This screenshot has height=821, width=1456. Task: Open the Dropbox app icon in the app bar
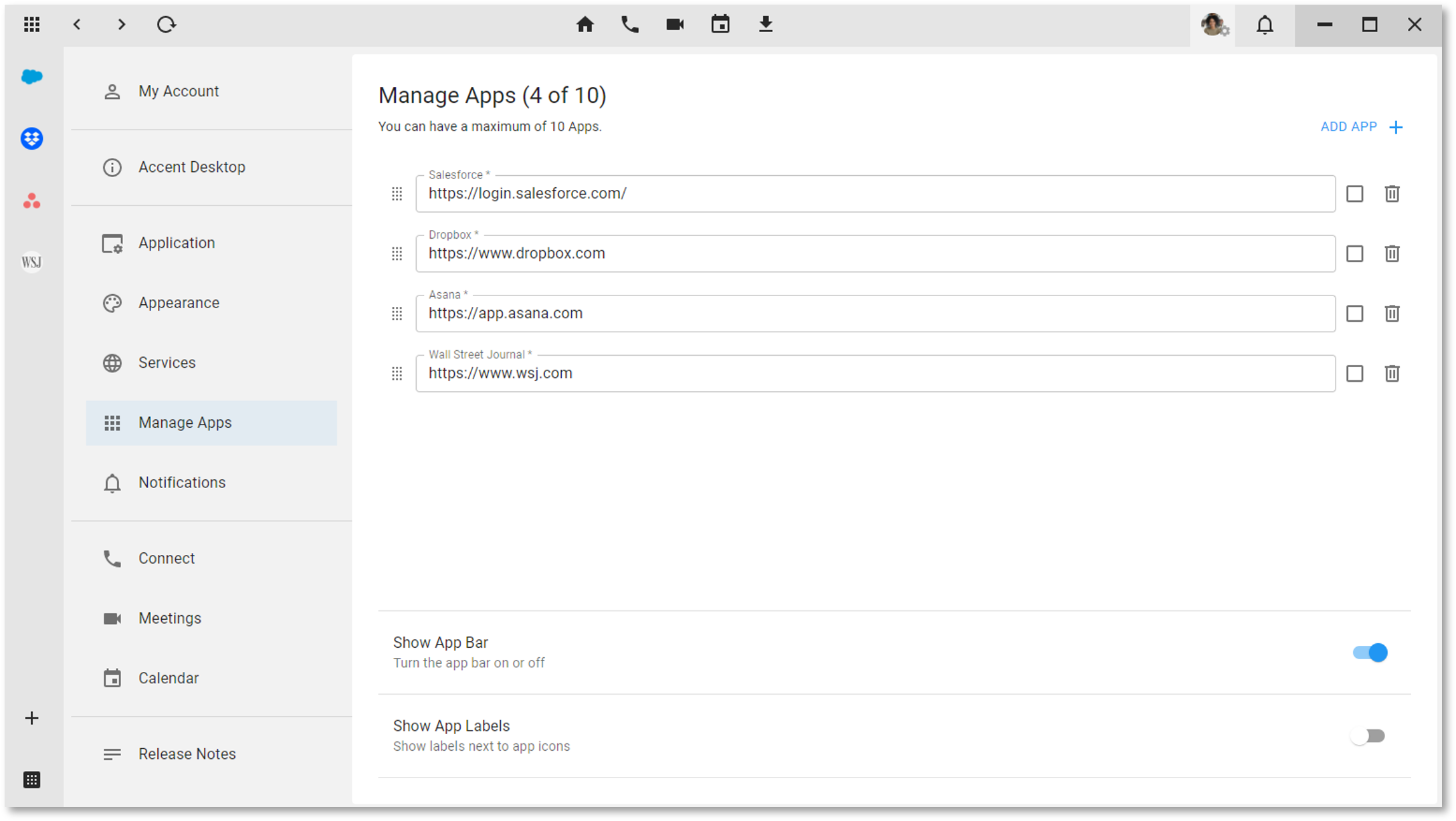31,138
